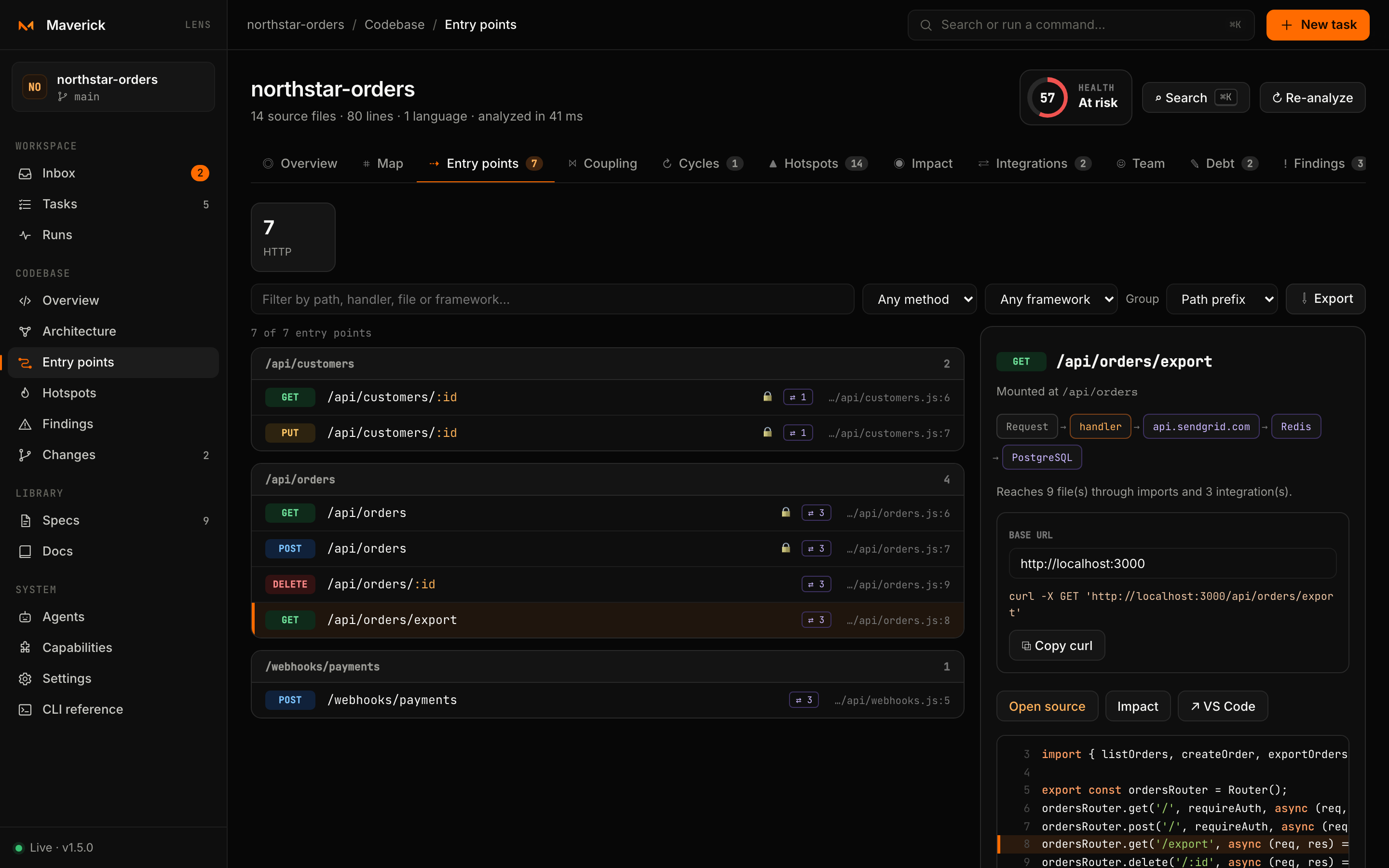
Task: Click the Open source button
Action: tap(1047, 706)
